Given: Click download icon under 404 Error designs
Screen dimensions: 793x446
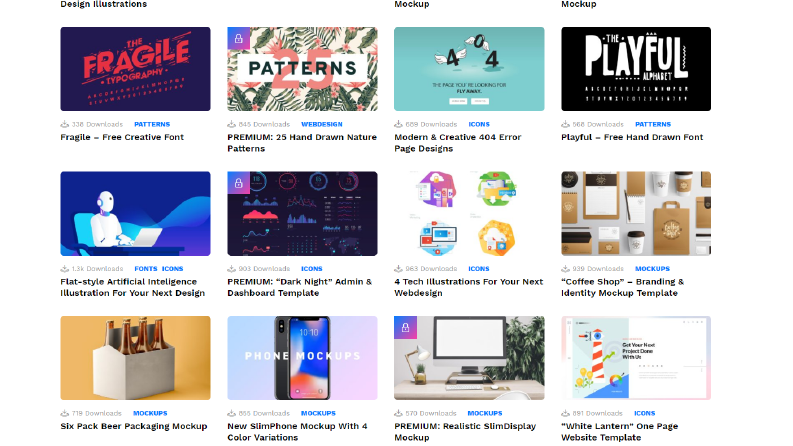Looking at the screenshot, I should [x=399, y=124].
